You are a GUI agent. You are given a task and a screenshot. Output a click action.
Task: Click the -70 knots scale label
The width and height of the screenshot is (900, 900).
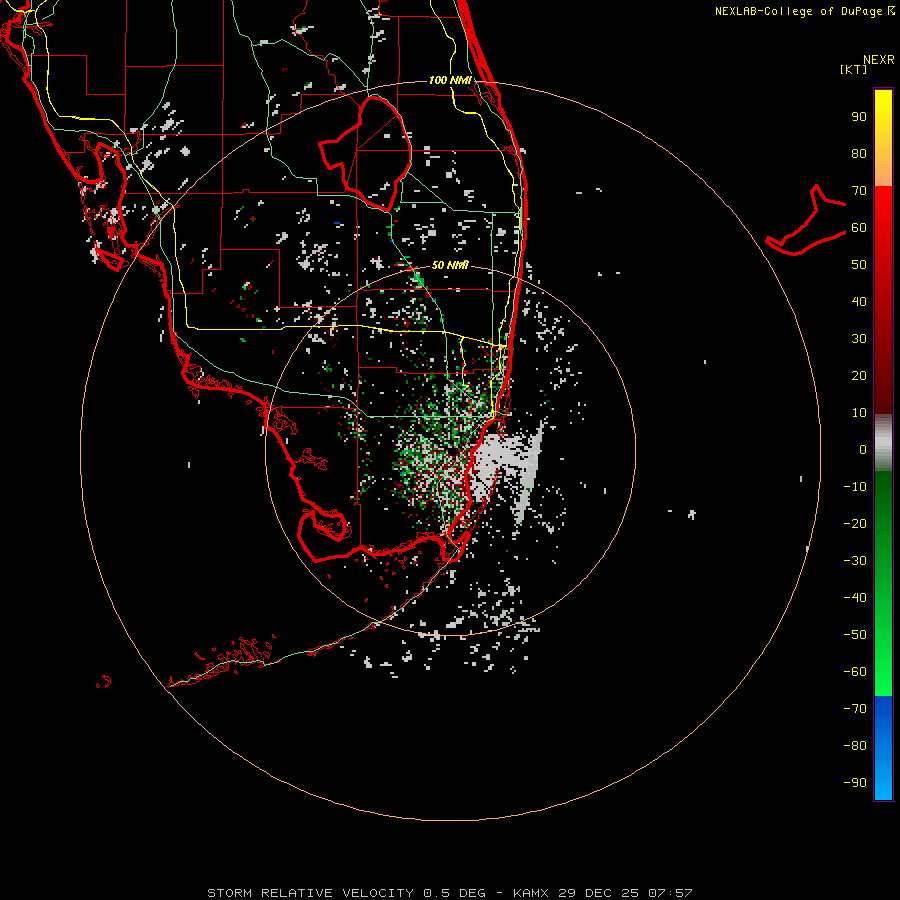coord(855,708)
